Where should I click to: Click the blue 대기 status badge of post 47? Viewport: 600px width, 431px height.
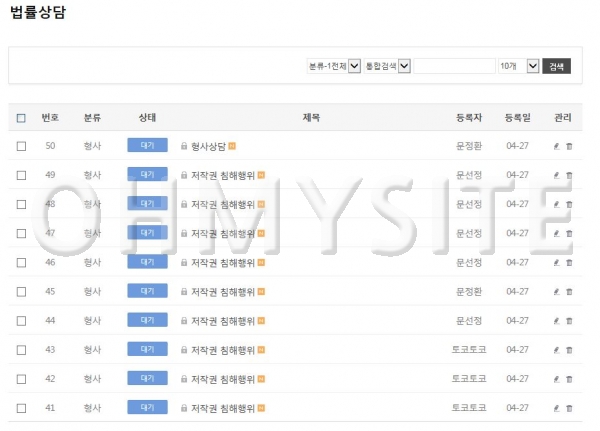(x=147, y=233)
